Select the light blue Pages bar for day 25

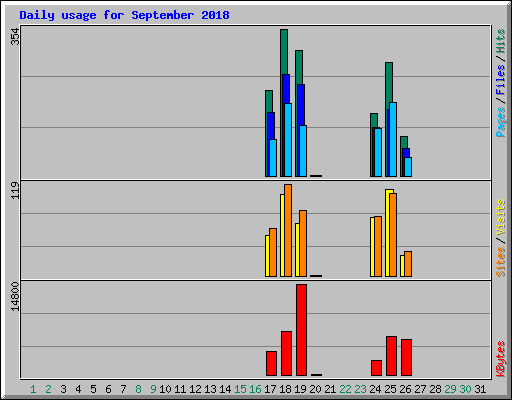[x=393, y=140]
